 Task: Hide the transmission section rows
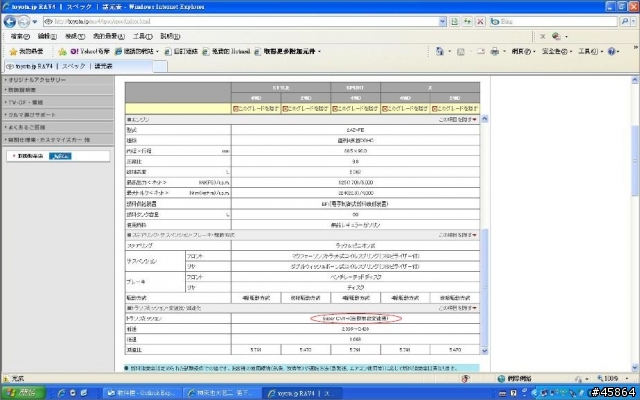(x=458, y=308)
